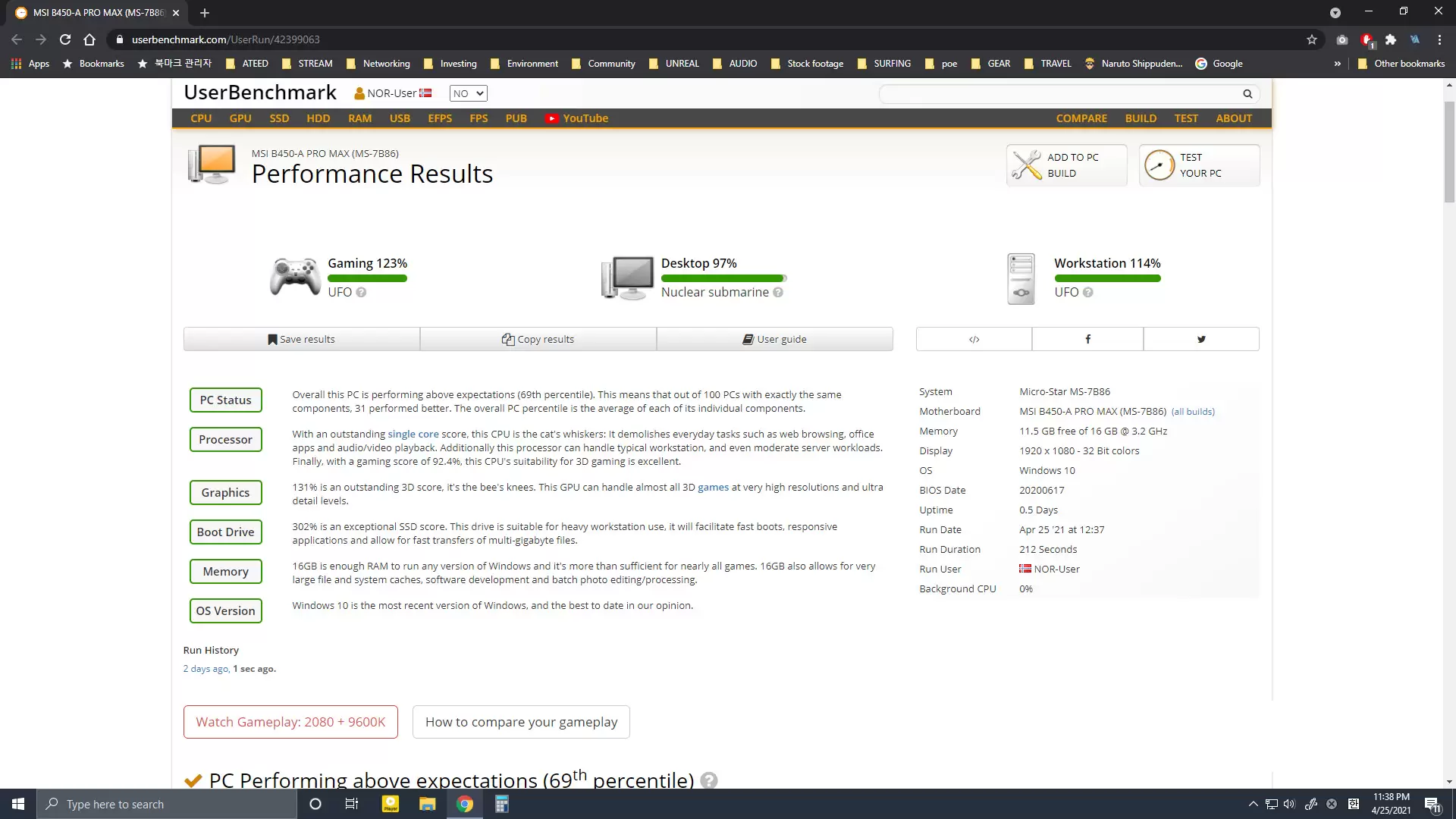Expand hidden bookmarks chevron
Screen dimensions: 1456x819
click(x=1337, y=64)
